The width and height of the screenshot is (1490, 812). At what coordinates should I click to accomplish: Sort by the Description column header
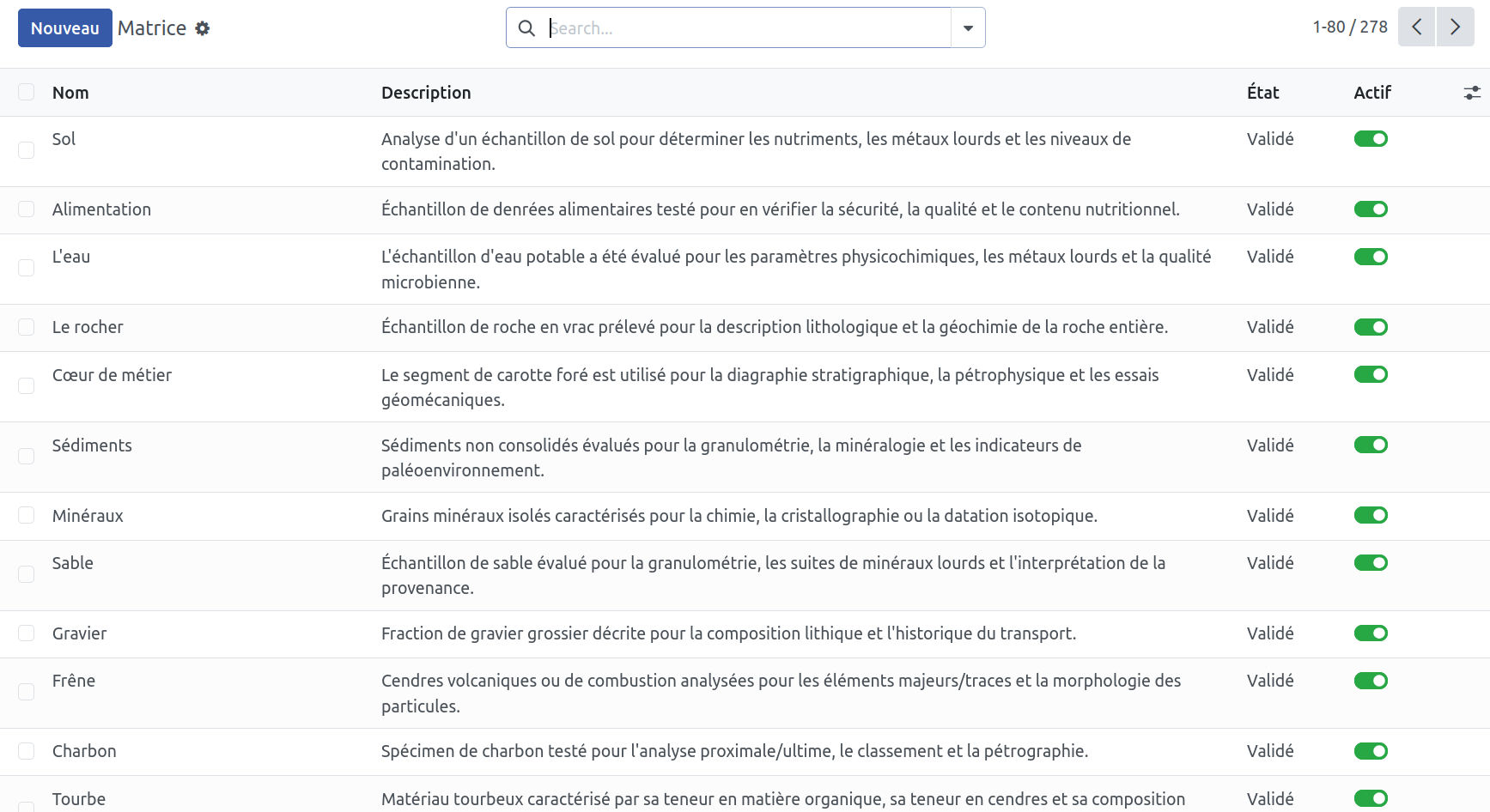pyautogui.click(x=426, y=93)
